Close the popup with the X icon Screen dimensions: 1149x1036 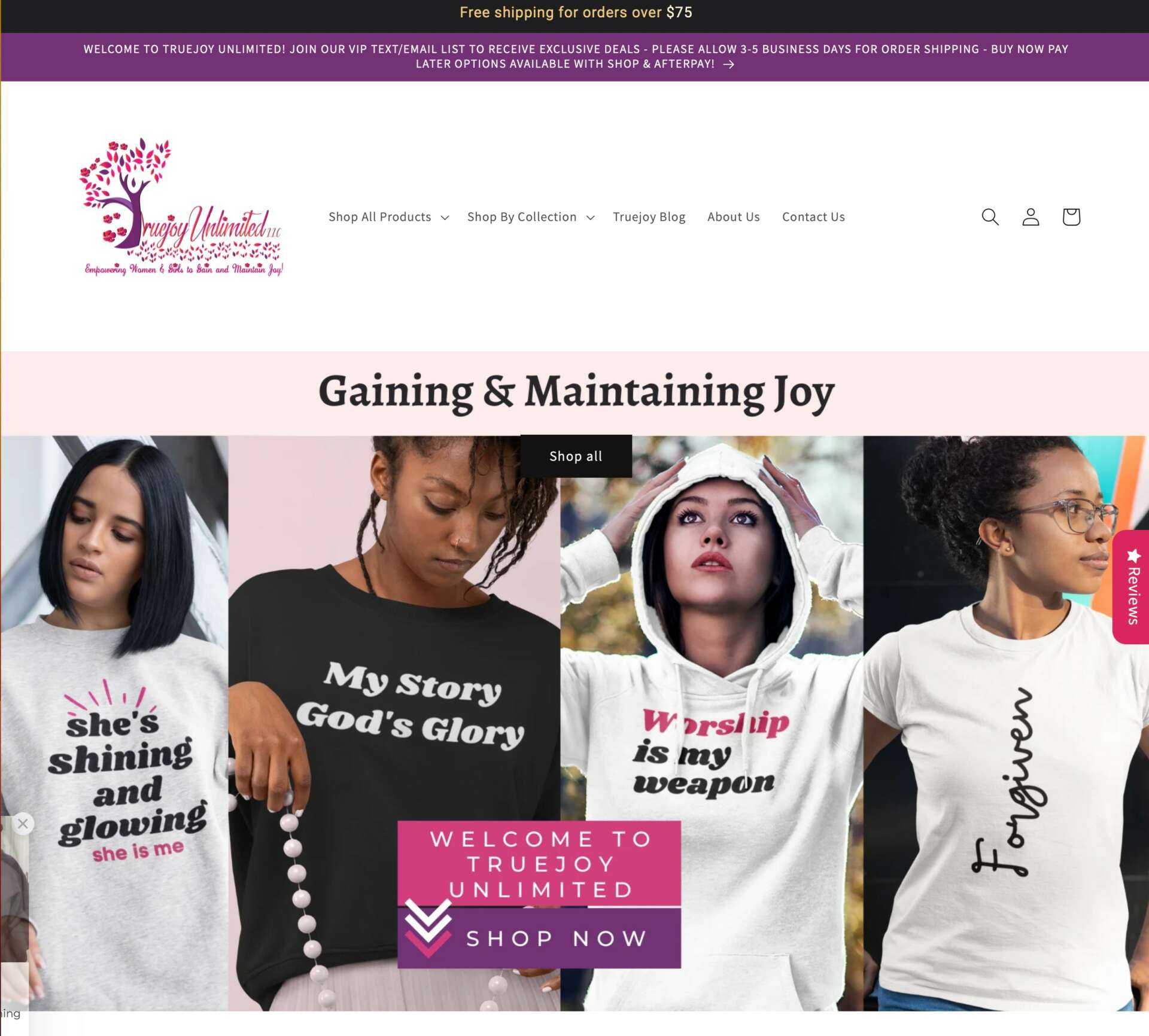pos(23,824)
